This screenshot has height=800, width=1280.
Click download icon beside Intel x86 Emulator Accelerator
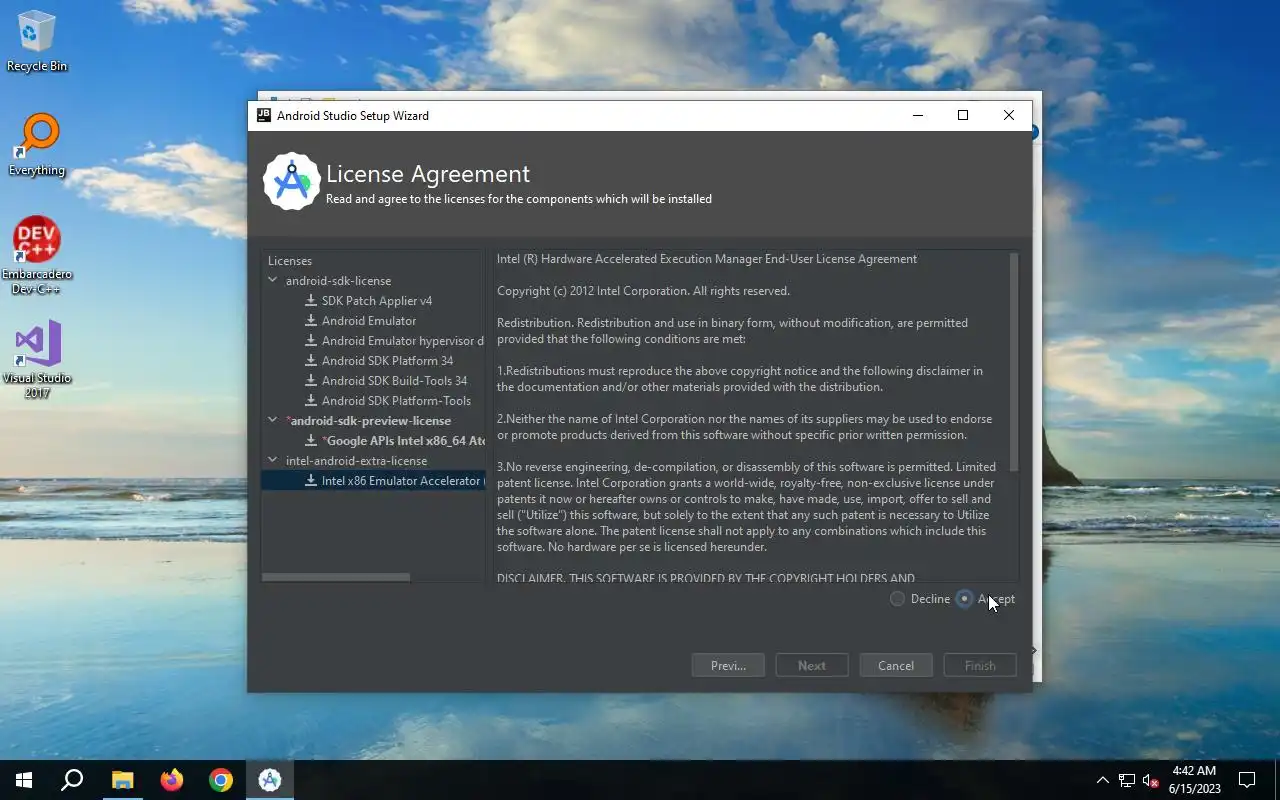click(x=311, y=481)
